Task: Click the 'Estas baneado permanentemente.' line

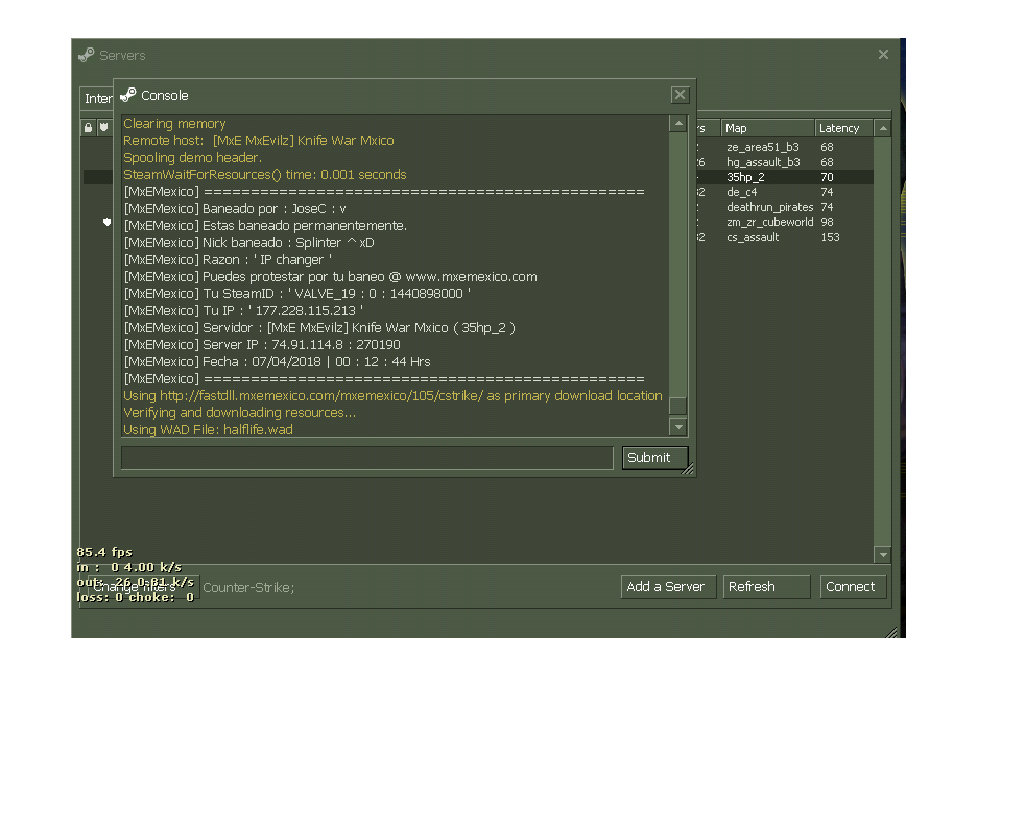Action: 265,225
